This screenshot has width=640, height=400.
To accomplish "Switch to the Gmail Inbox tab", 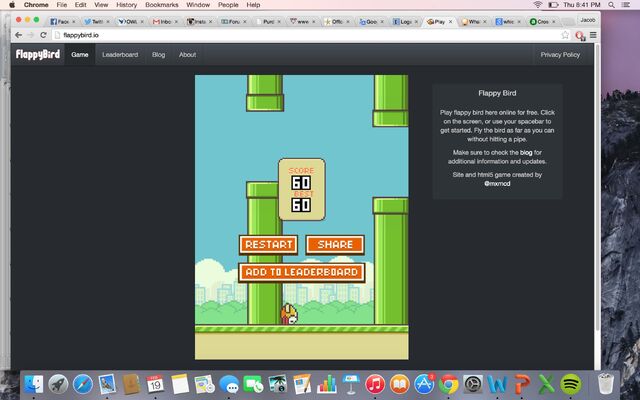I will [x=164, y=22].
